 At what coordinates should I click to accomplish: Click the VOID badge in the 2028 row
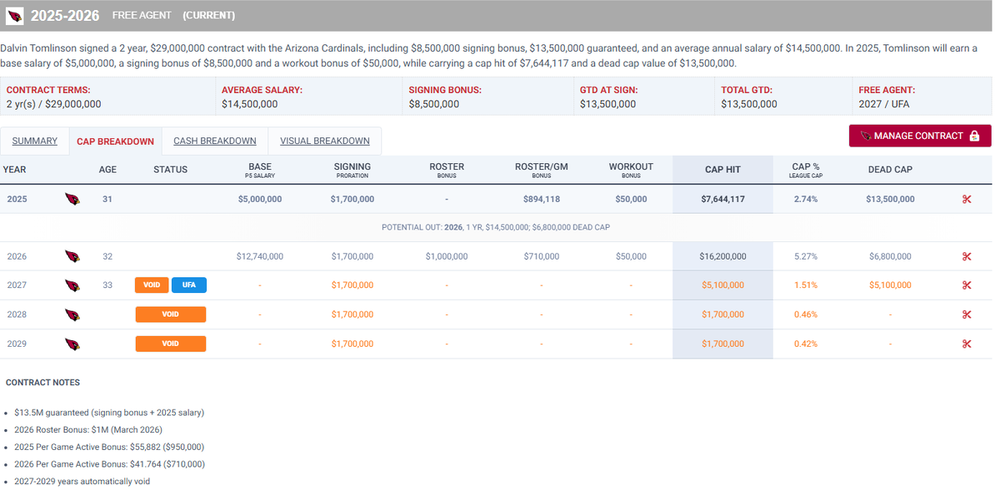point(170,315)
